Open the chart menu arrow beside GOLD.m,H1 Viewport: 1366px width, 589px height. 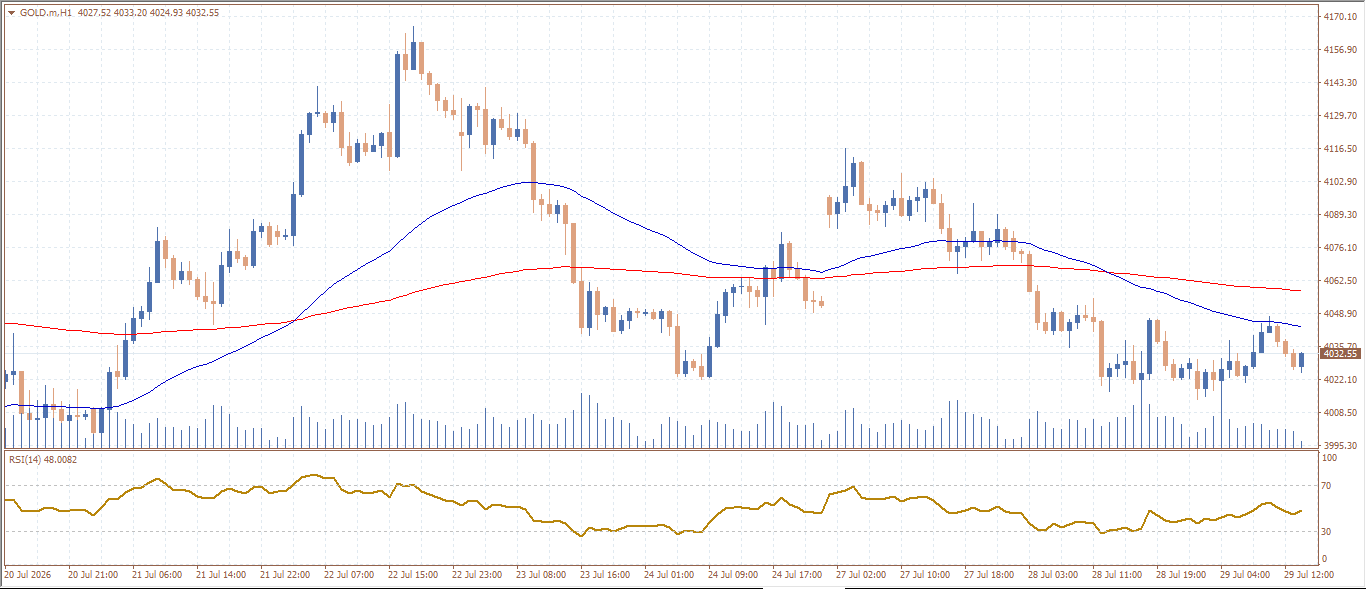(x=11, y=13)
